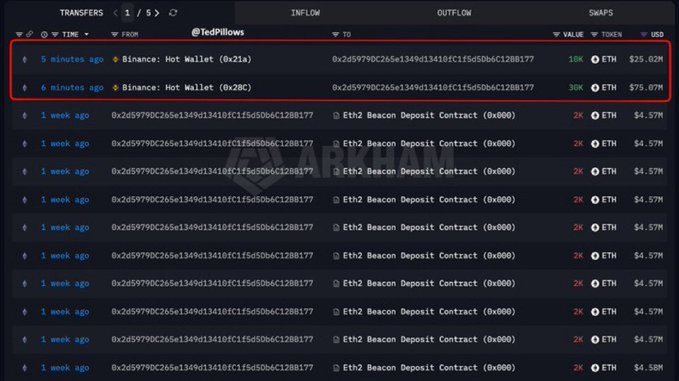Click the $25.02M USD amount
679x381 pixels.
[x=646, y=59]
